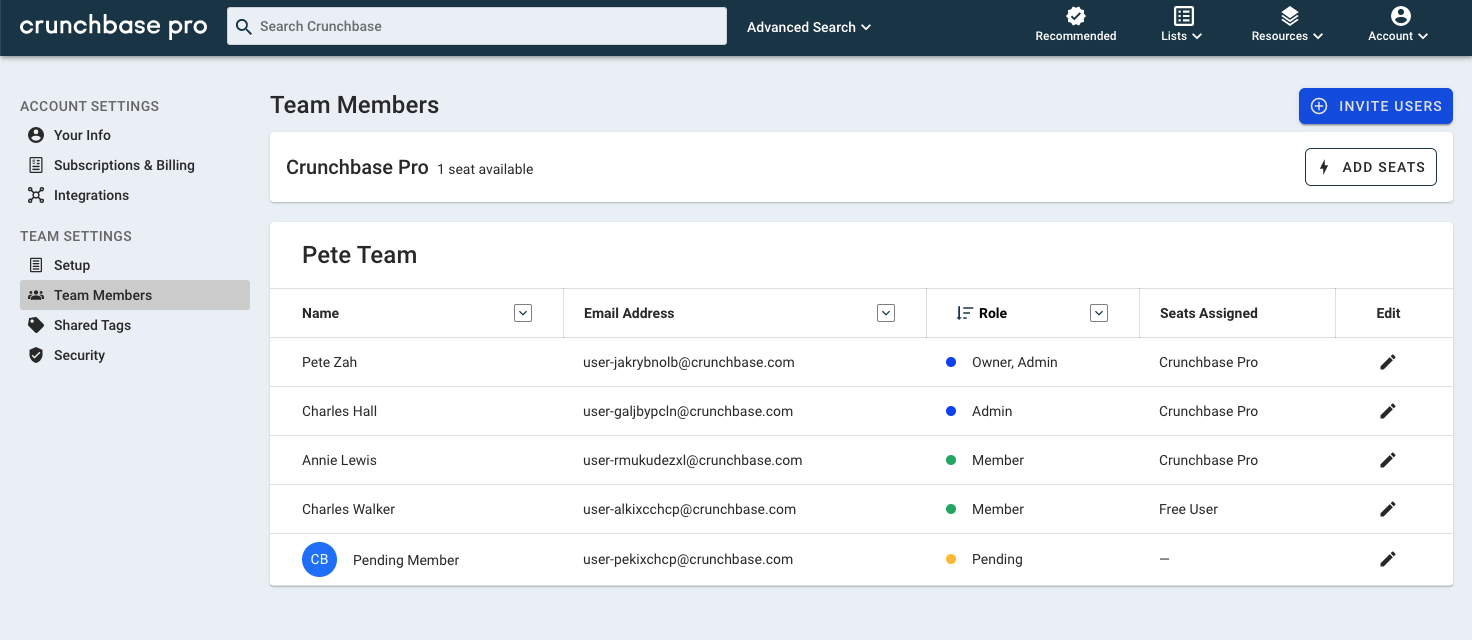
Task: Click the Invite Users button
Action: pyautogui.click(x=1376, y=106)
